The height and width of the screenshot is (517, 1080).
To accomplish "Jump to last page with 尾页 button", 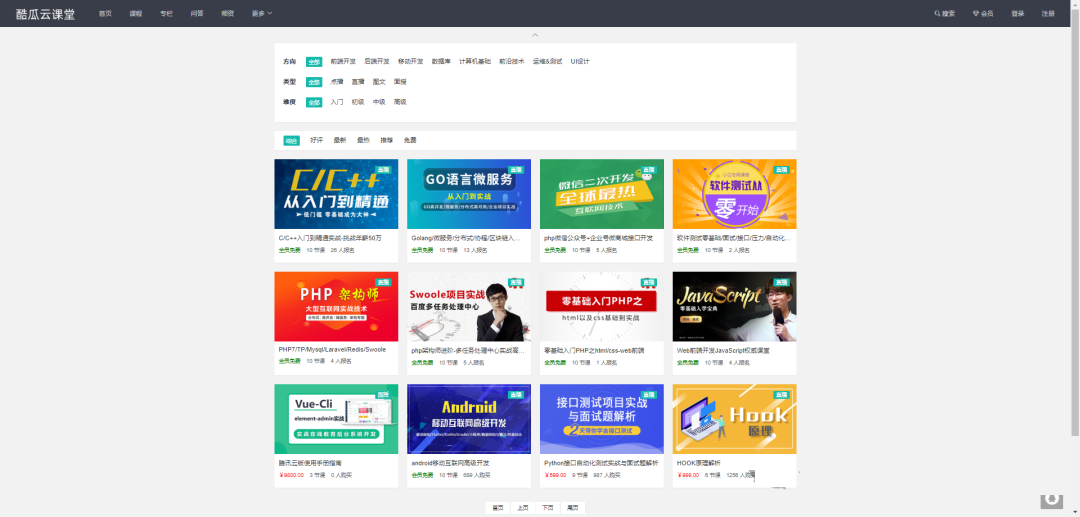I will 573,508.
